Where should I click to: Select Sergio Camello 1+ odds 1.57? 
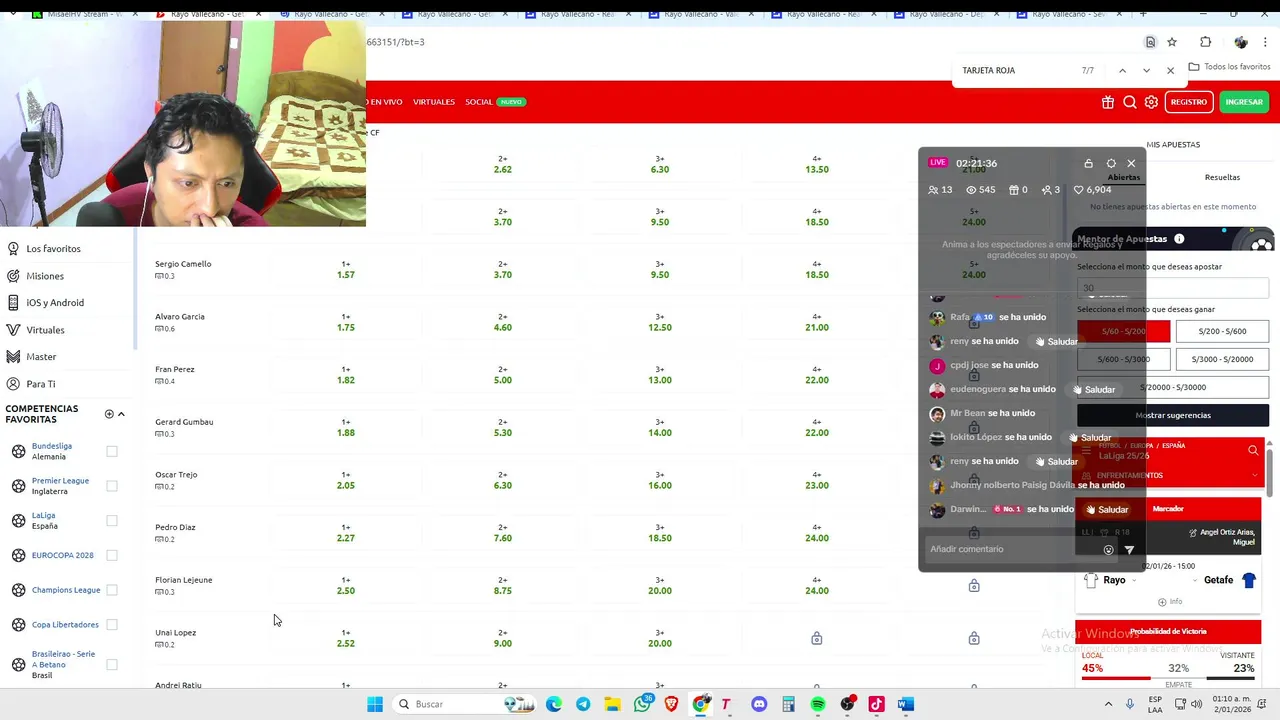coord(346,270)
